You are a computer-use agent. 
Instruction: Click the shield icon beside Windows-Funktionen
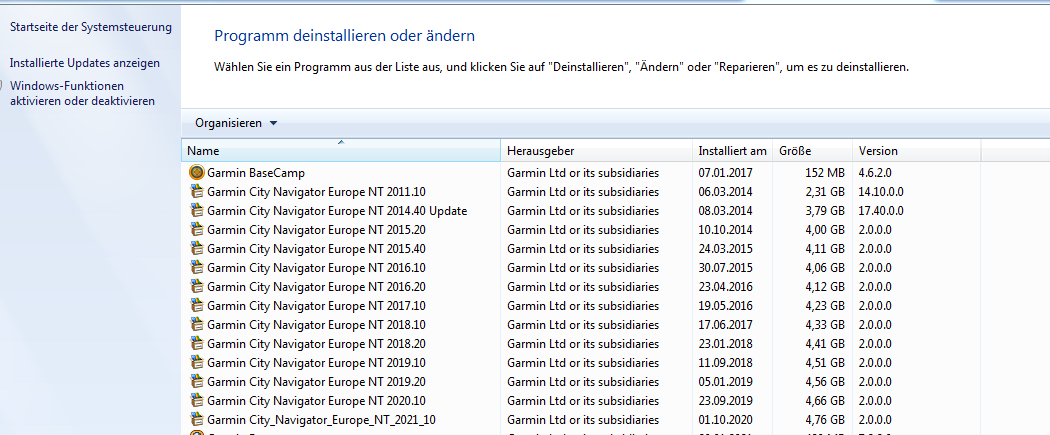[3, 86]
